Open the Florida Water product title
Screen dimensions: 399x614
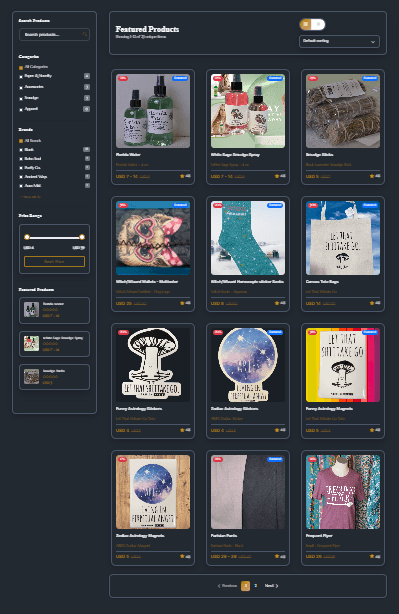click(128, 155)
